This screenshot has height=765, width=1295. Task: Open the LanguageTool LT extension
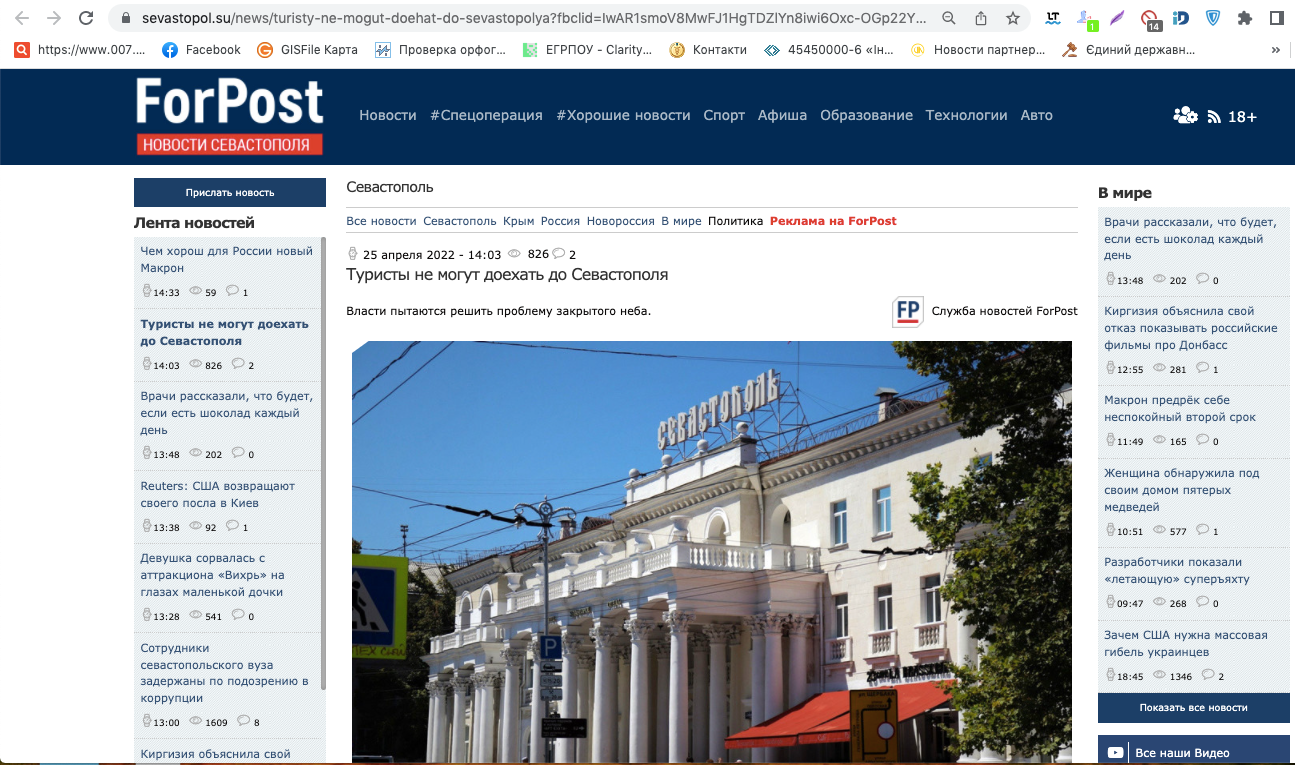pyautogui.click(x=1053, y=18)
